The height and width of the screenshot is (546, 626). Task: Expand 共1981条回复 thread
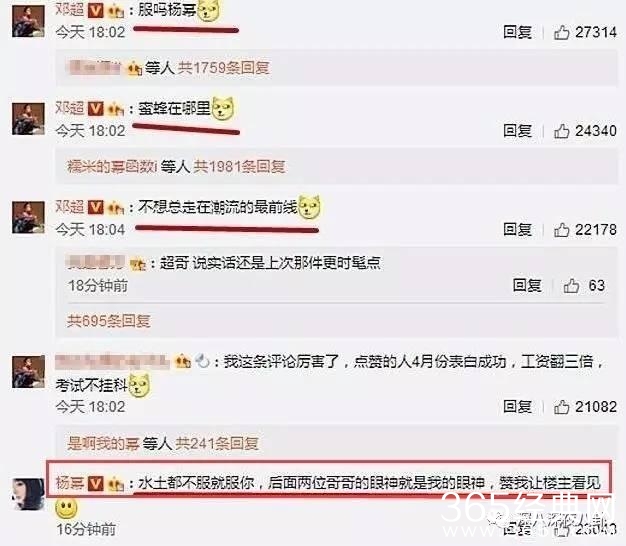pos(239,166)
